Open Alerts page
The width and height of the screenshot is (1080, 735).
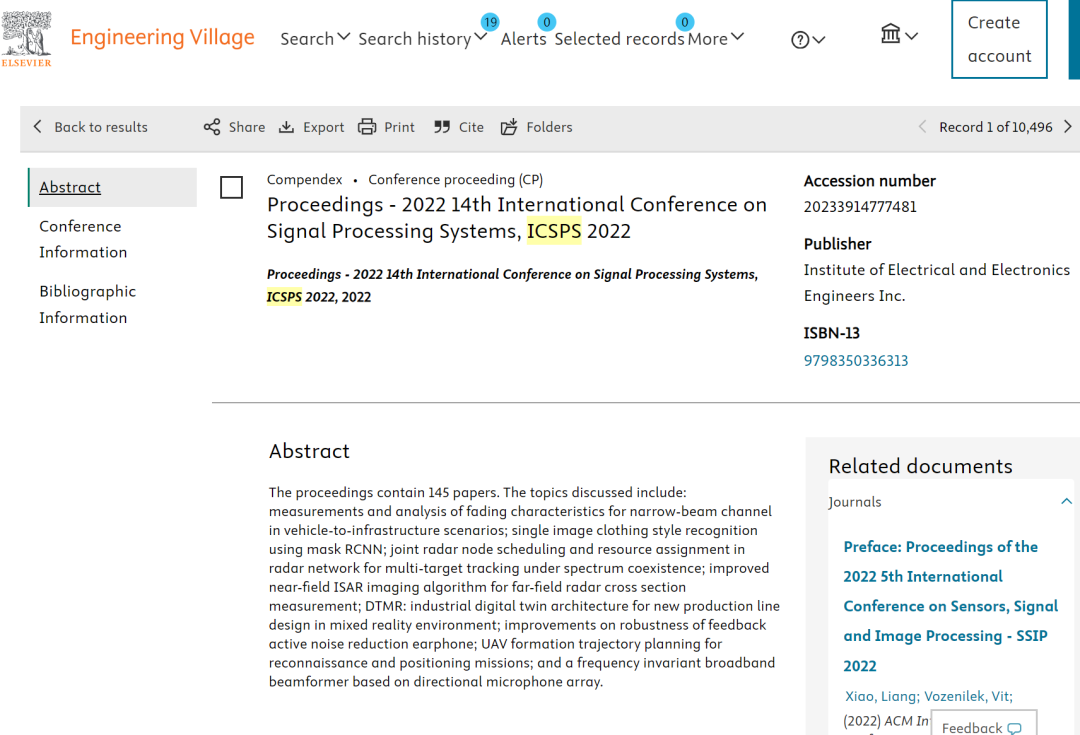tap(523, 39)
